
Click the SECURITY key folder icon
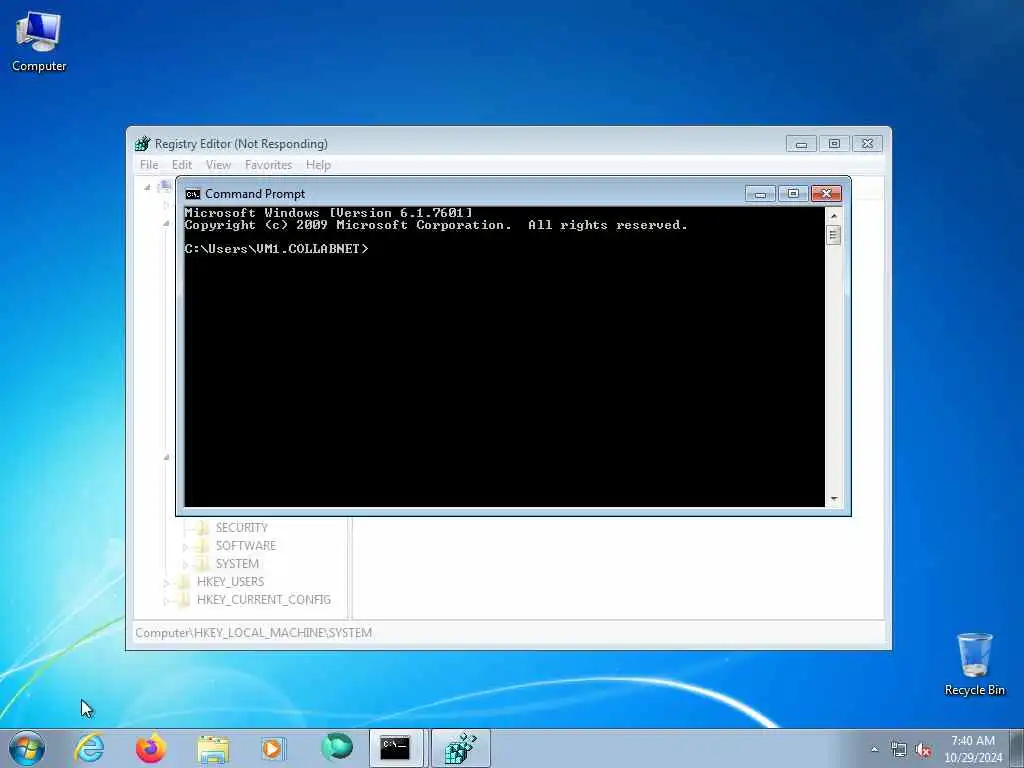click(202, 528)
